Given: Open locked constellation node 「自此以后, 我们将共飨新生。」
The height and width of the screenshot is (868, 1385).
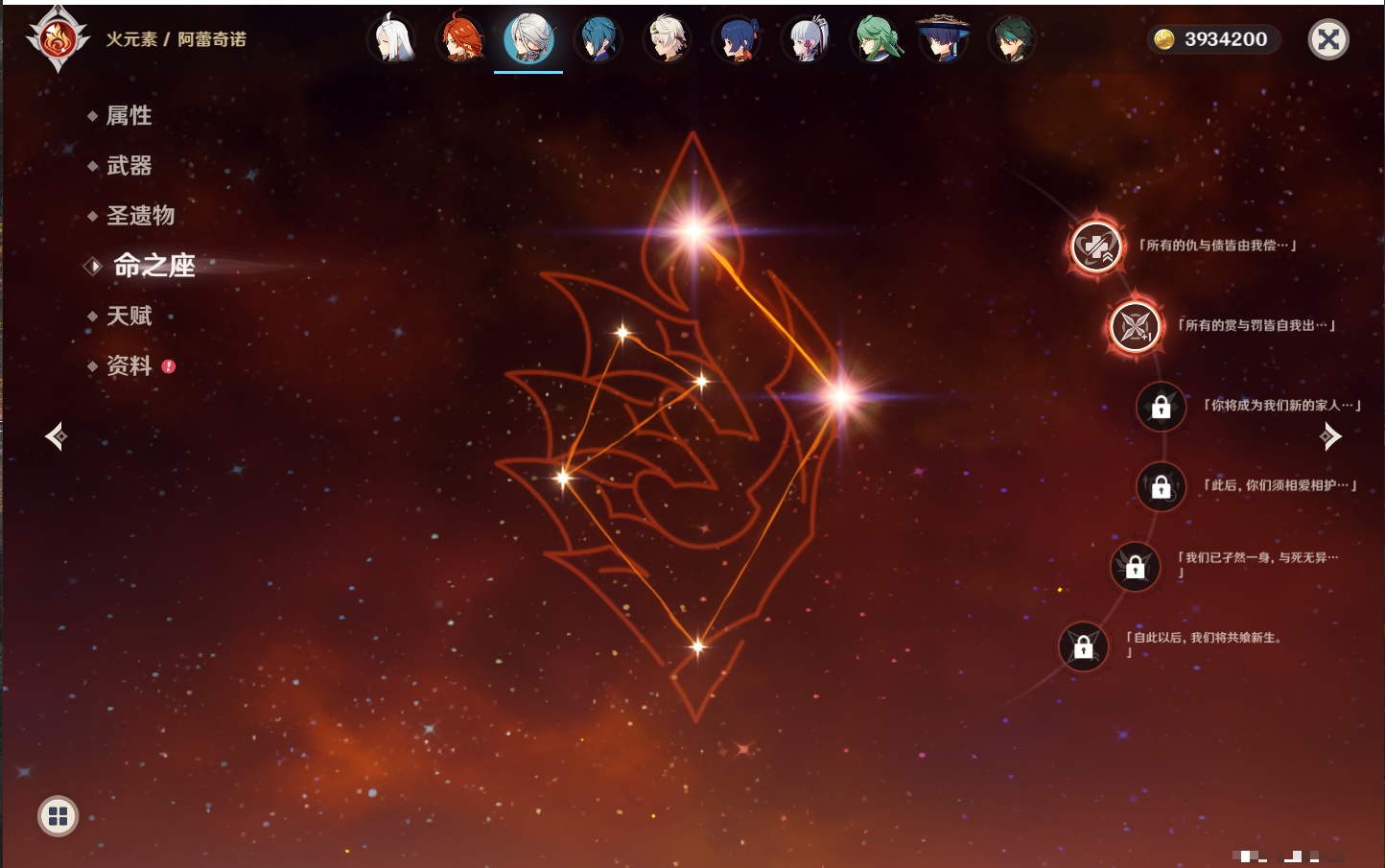Looking at the screenshot, I should (x=1083, y=646).
